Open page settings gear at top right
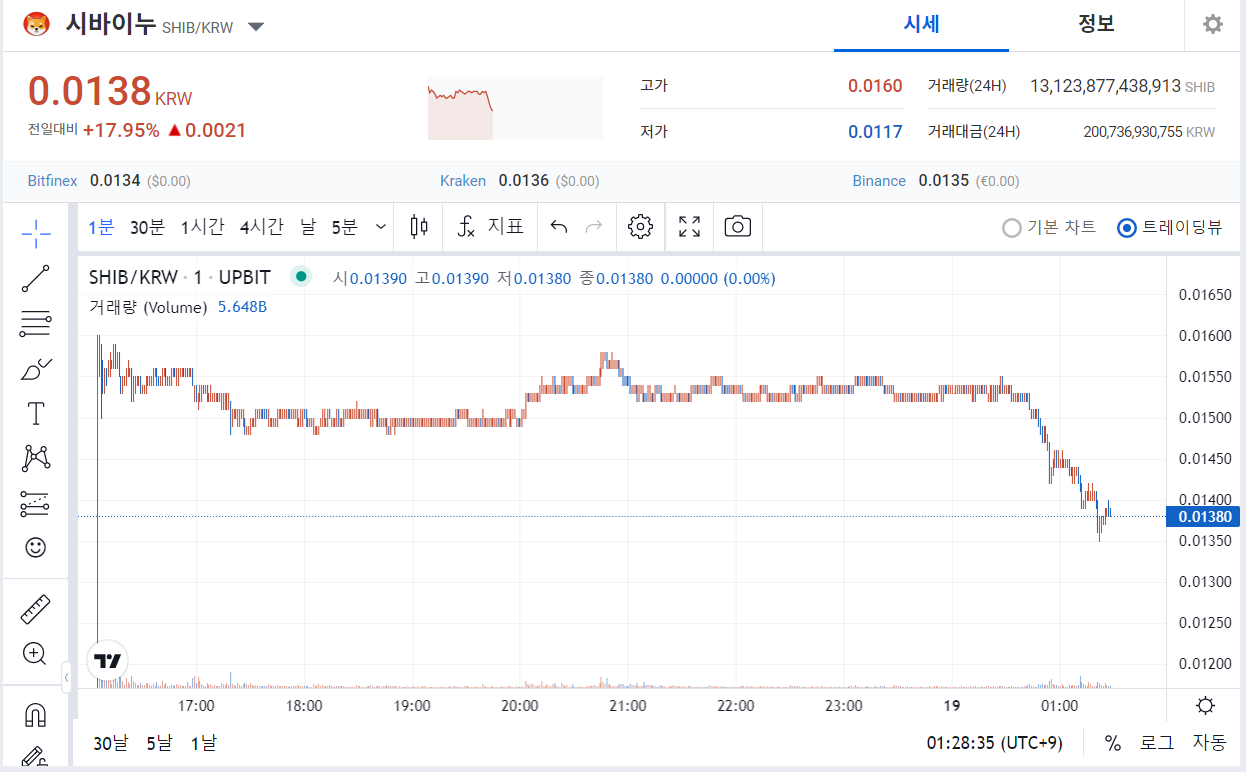1246x772 pixels. 1213,24
